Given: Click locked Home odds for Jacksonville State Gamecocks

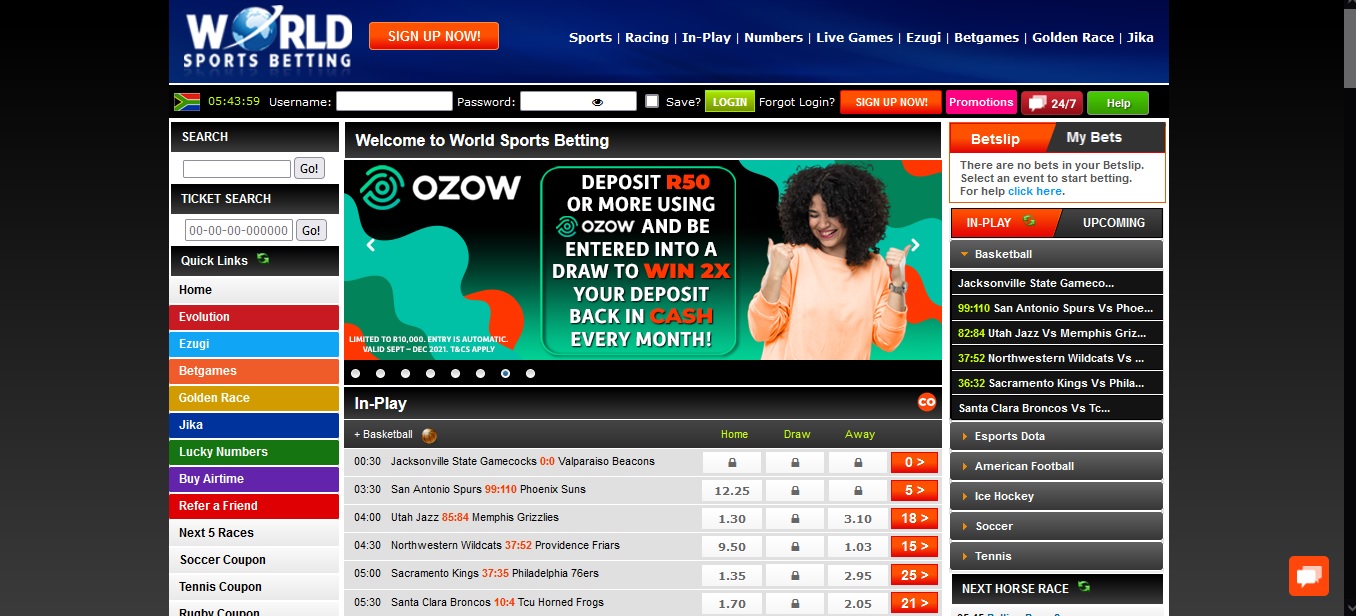Looking at the screenshot, I should tap(732, 463).
